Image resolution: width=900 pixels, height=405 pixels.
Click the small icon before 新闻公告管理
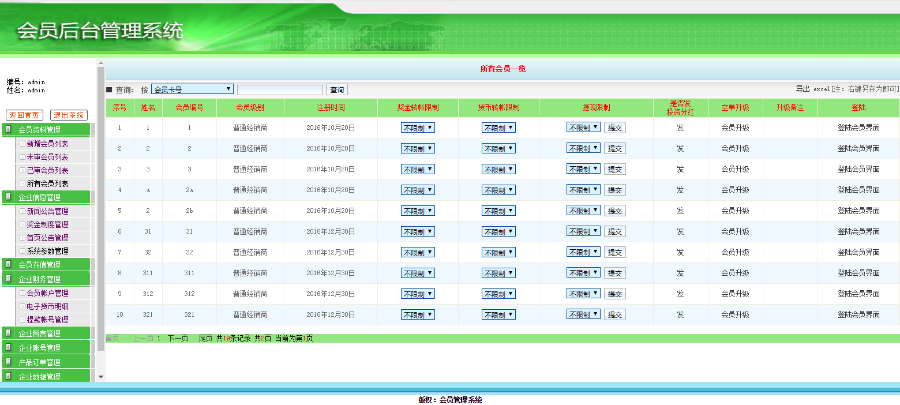click(x=23, y=211)
